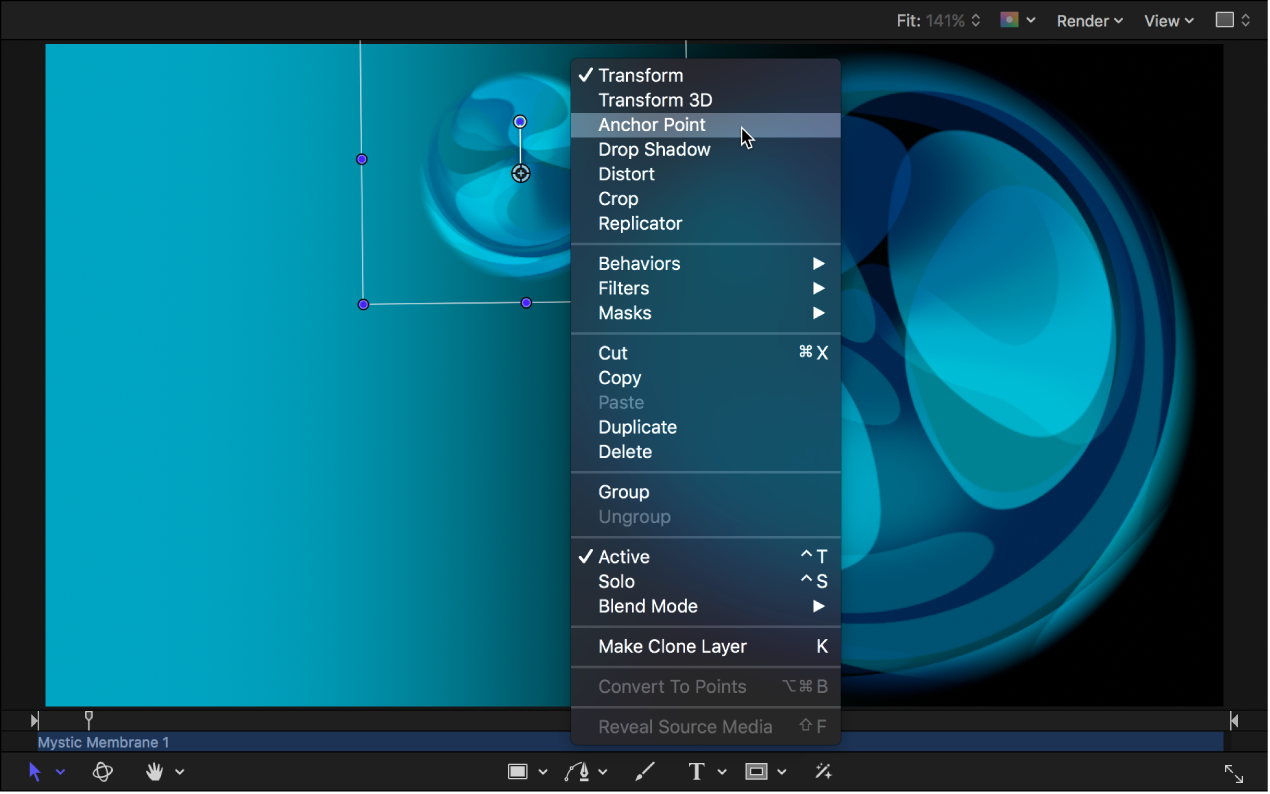Choose Duplicate from the context menu
This screenshot has height=794, width=1270.
pyautogui.click(x=637, y=427)
